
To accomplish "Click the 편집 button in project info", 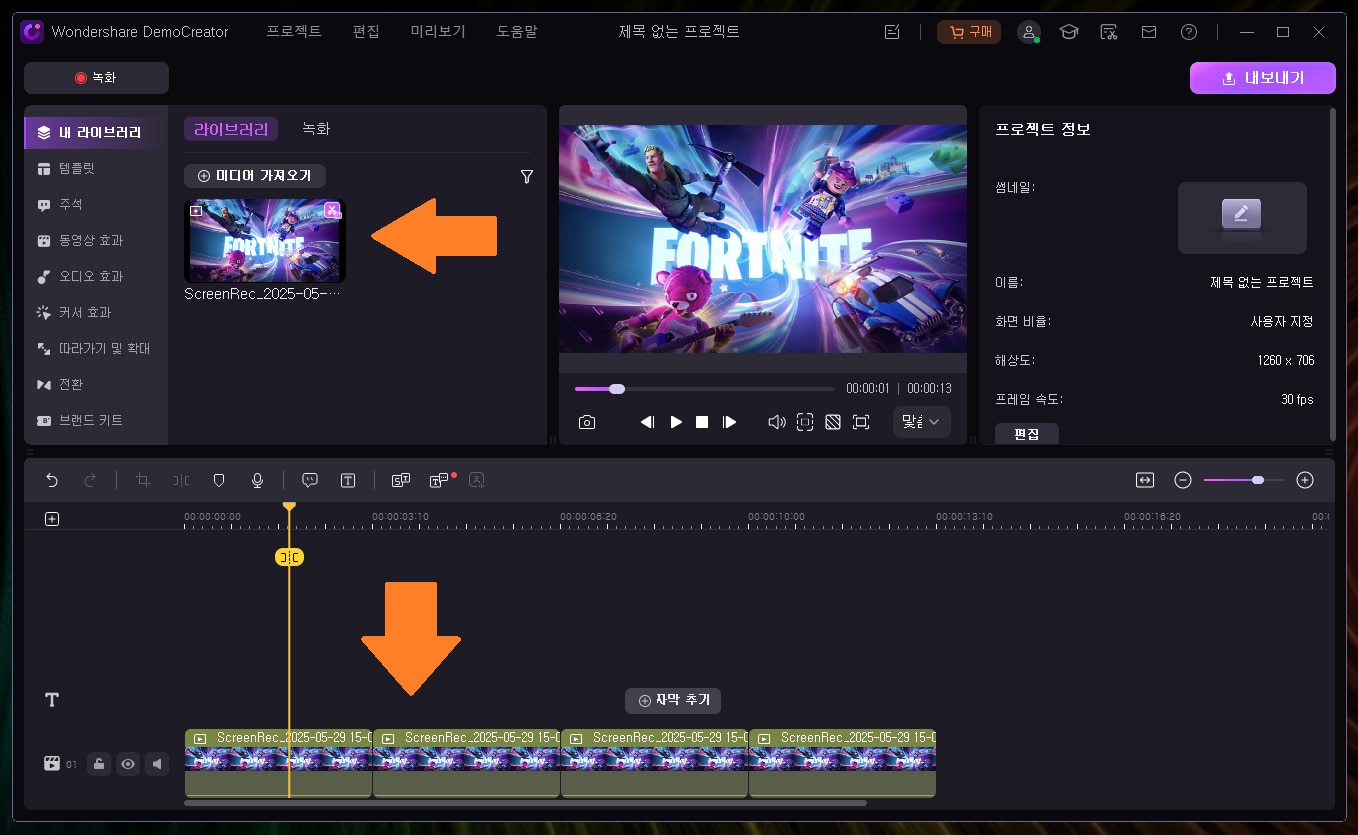I will [x=1026, y=435].
